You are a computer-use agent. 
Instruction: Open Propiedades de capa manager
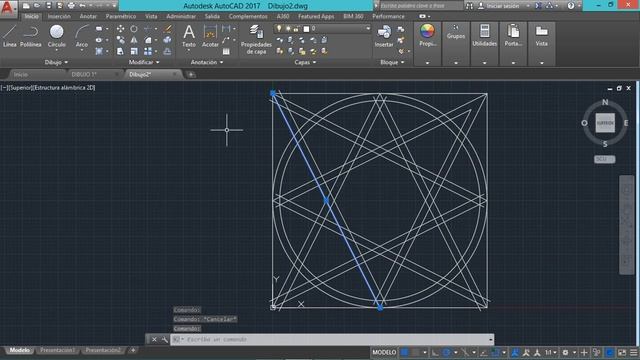(256, 39)
